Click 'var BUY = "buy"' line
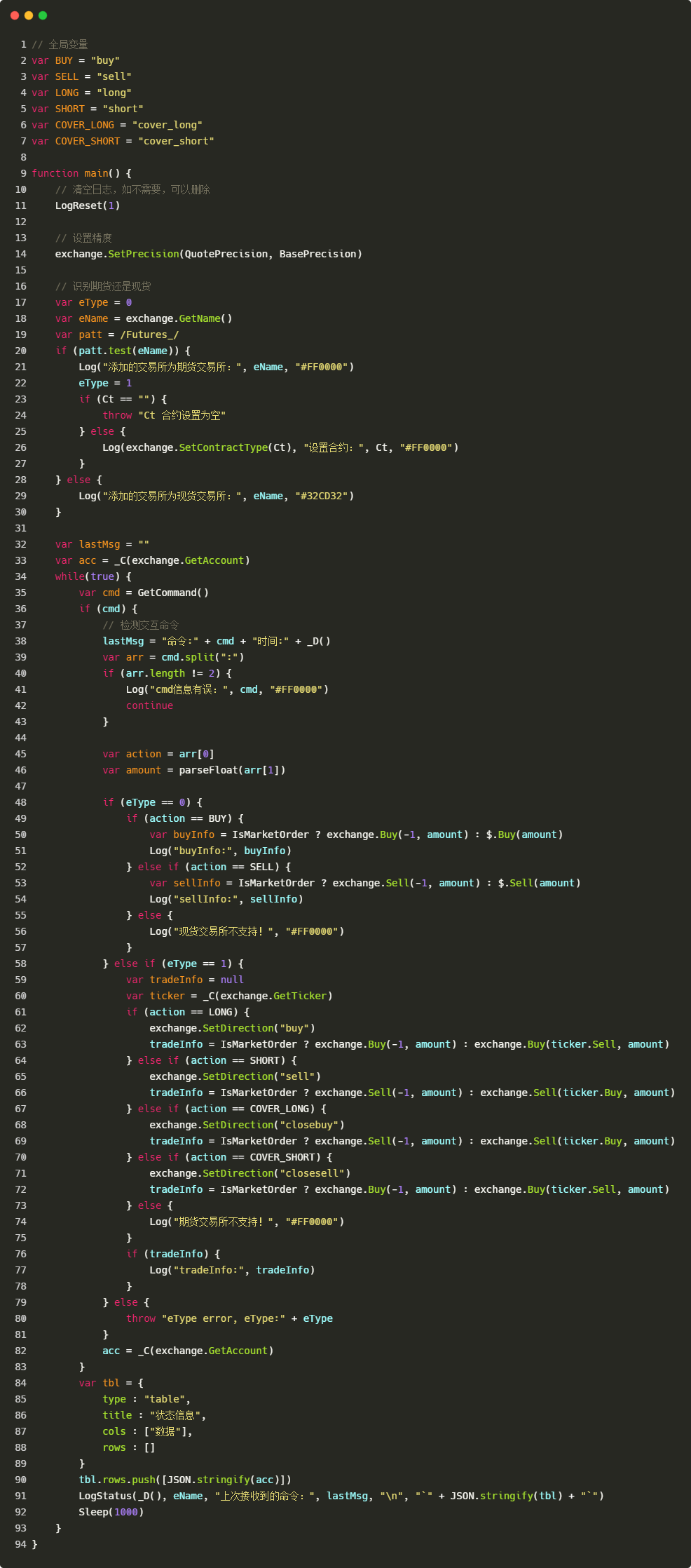The image size is (691, 1568). click(x=76, y=60)
